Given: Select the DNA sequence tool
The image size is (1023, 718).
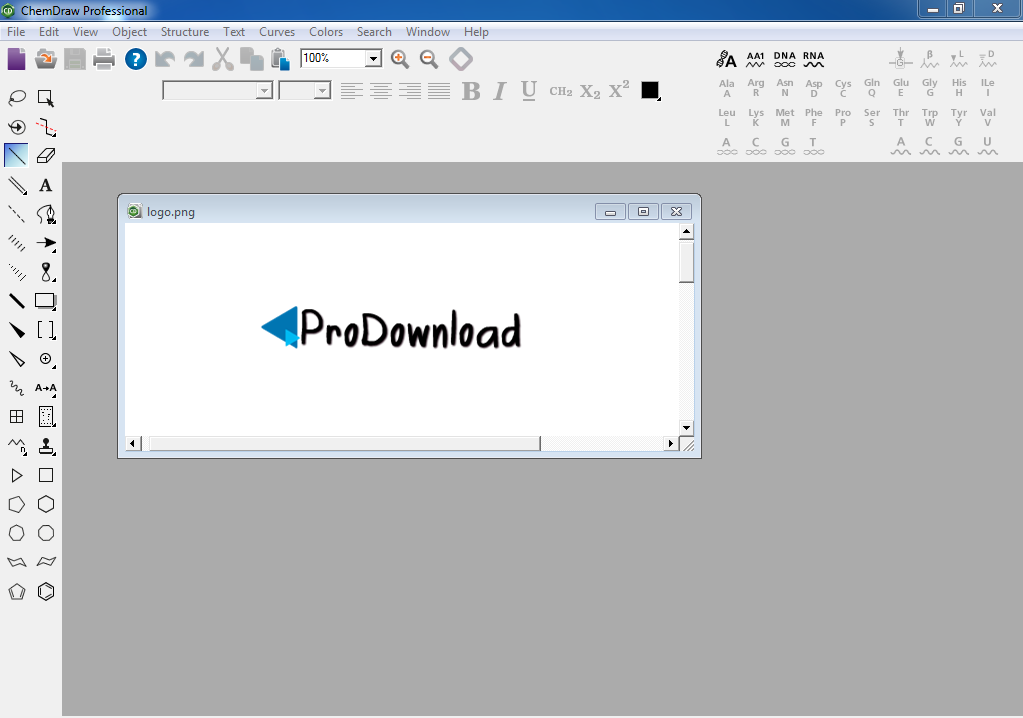Looking at the screenshot, I should [x=784, y=59].
